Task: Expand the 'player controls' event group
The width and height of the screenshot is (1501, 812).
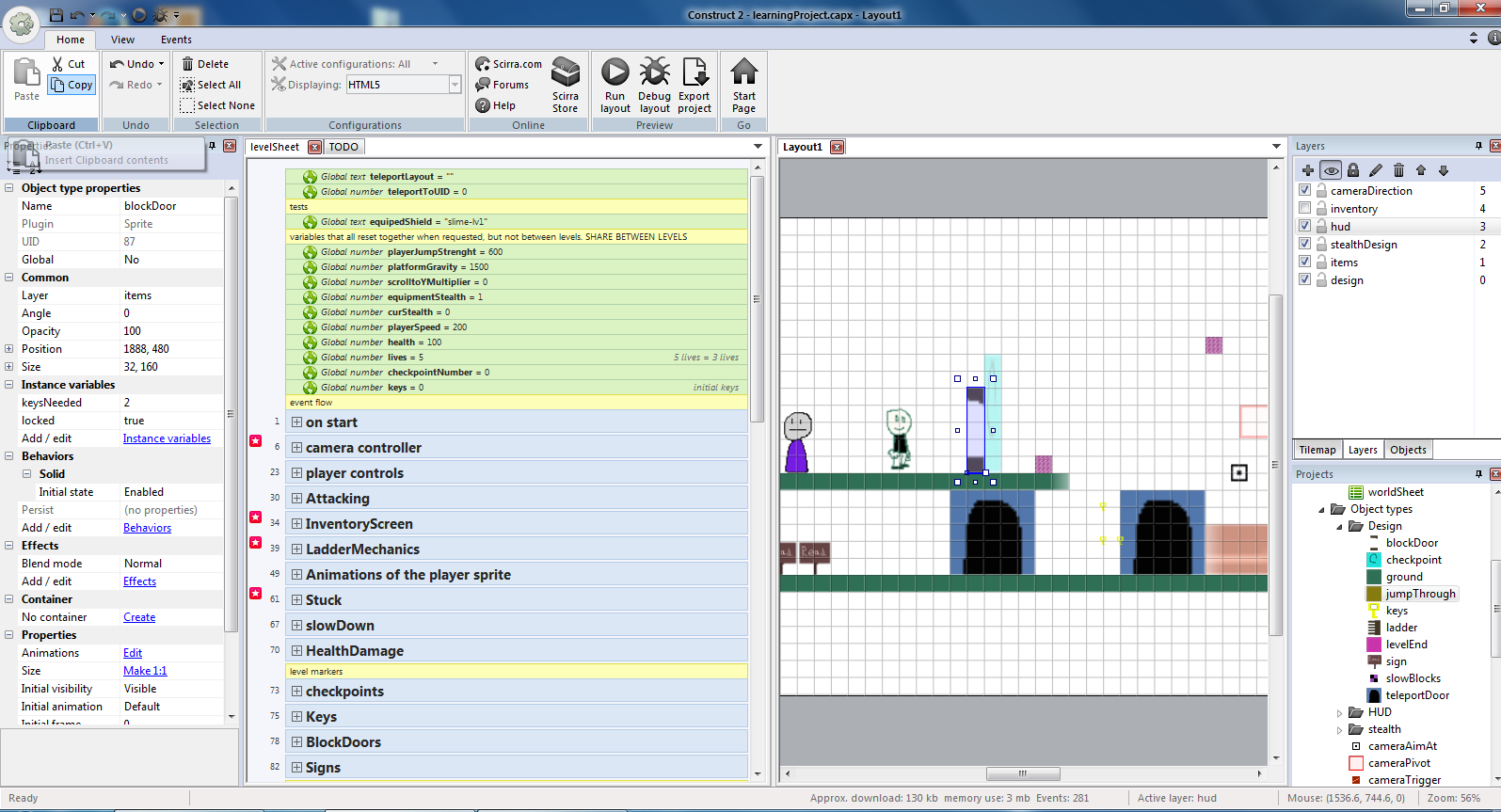Action: 296,473
